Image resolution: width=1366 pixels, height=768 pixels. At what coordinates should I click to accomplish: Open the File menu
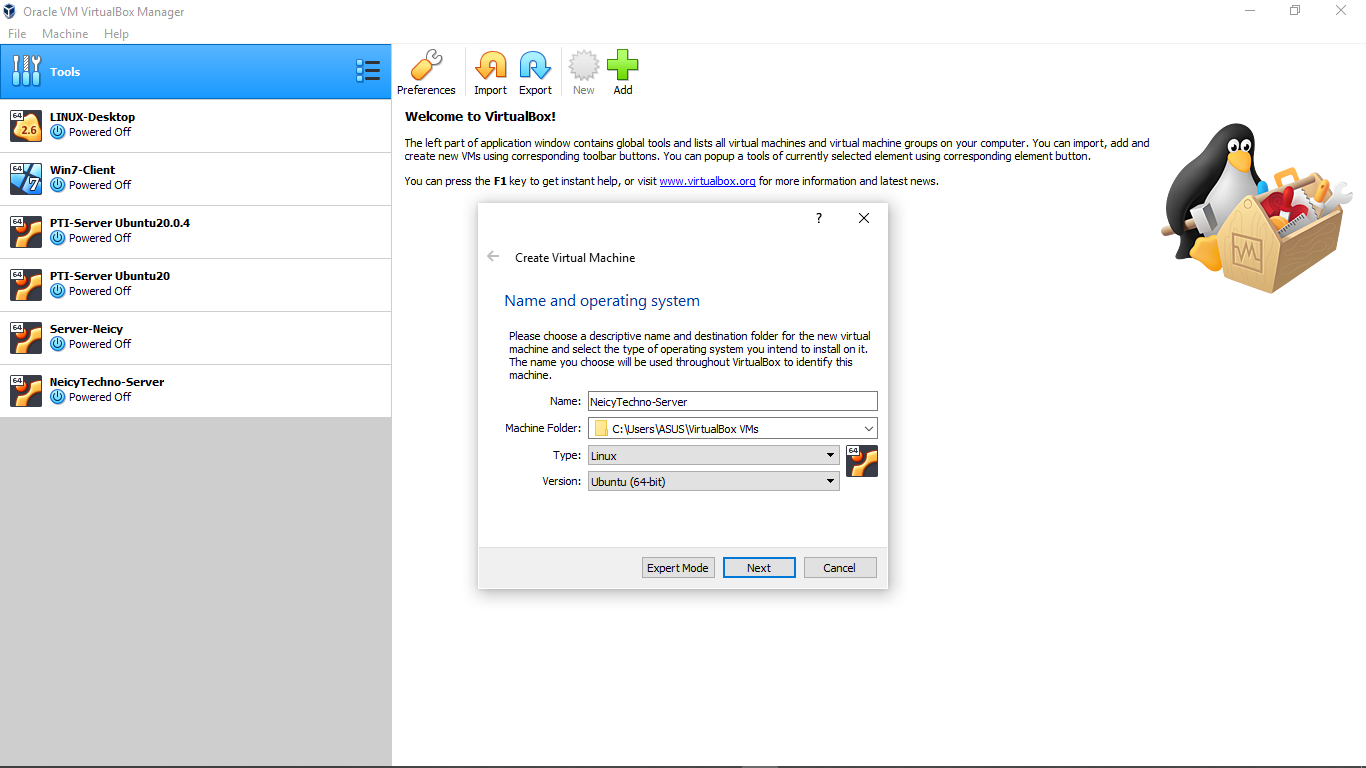click(17, 34)
